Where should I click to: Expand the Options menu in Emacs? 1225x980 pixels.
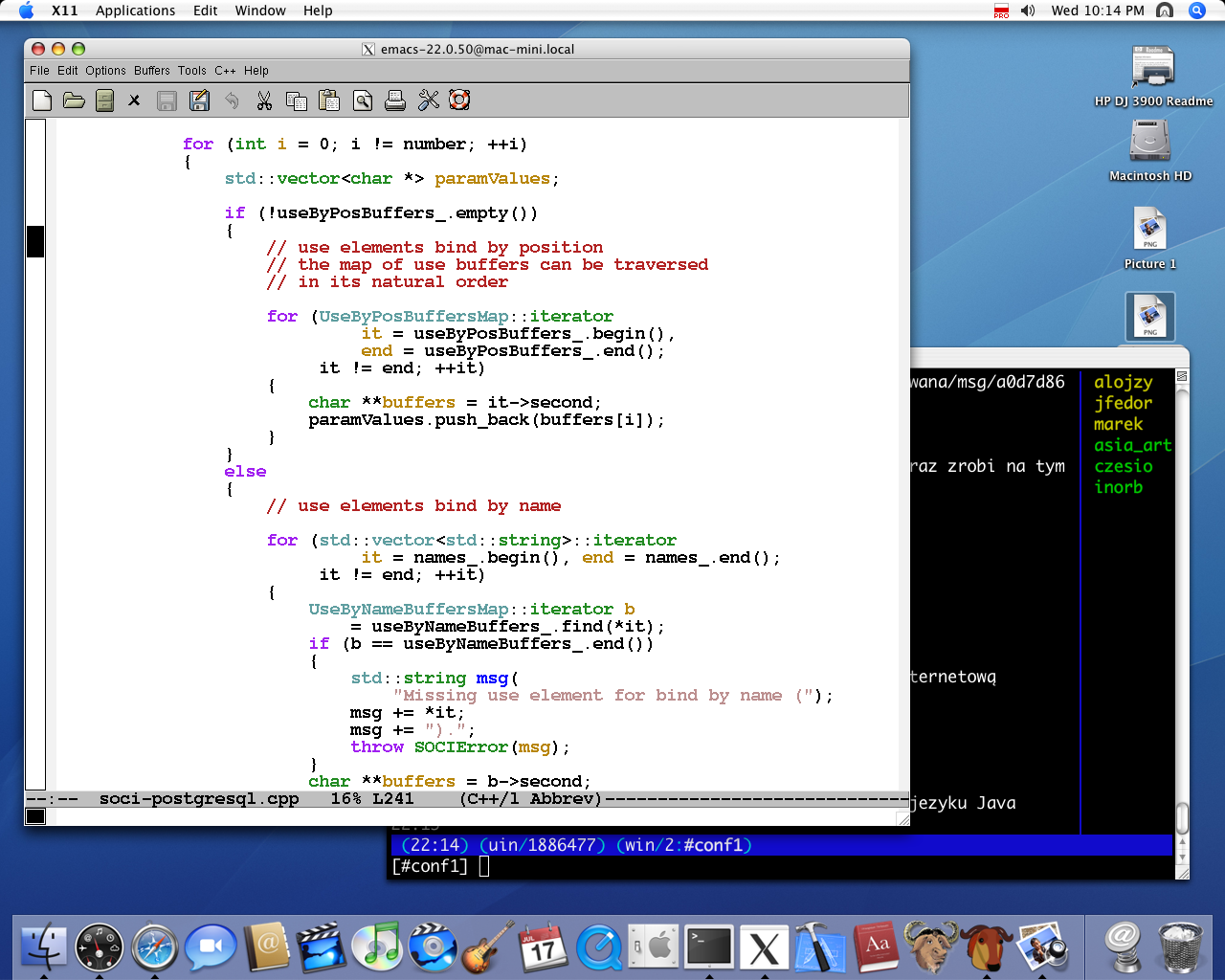[105, 71]
